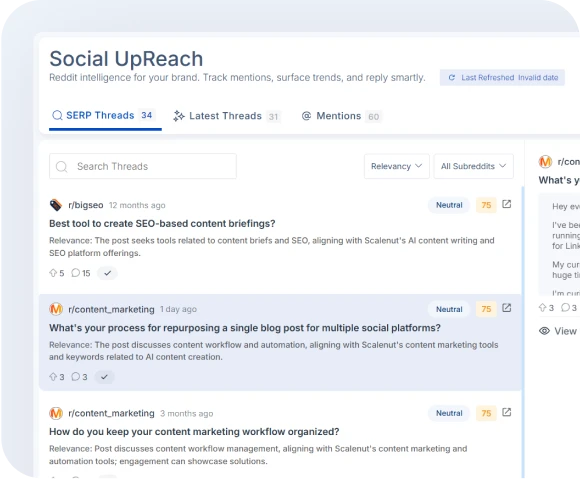Click the upvote icon showing 5
Image resolution: width=580 pixels, height=479 pixels.
(53, 273)
